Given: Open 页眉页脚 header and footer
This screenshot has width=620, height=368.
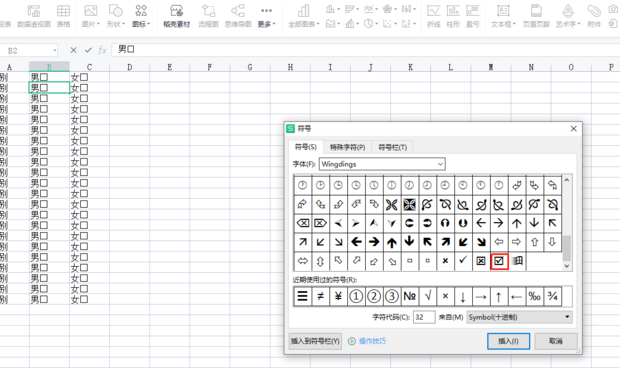Looking at the screenshot, I should (536, 16).
